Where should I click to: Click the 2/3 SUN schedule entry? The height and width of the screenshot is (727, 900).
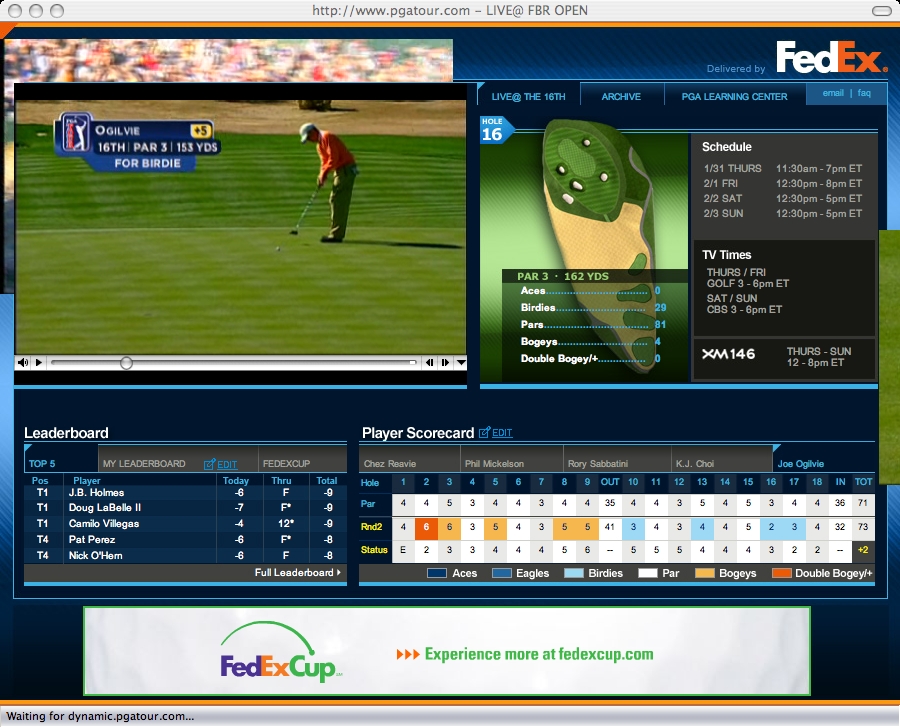pos(783,213)
